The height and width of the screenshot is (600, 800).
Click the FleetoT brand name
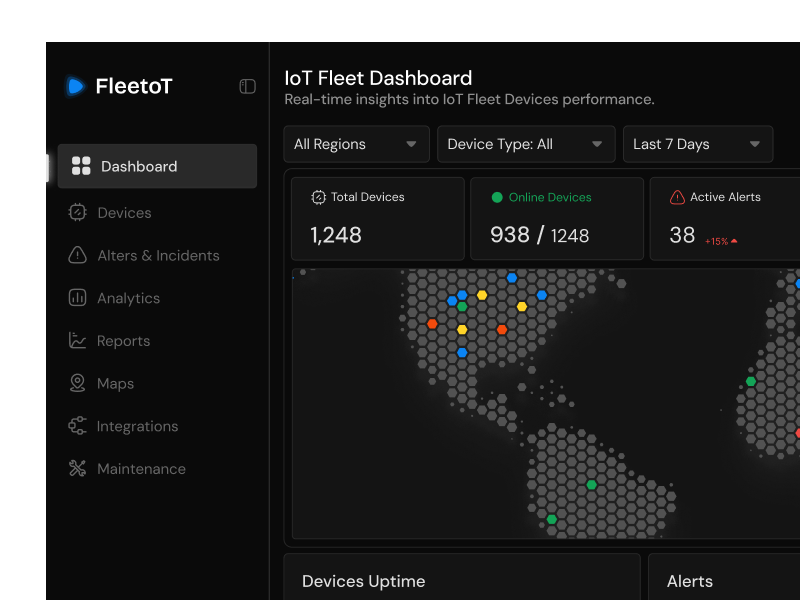click(134, 86)
